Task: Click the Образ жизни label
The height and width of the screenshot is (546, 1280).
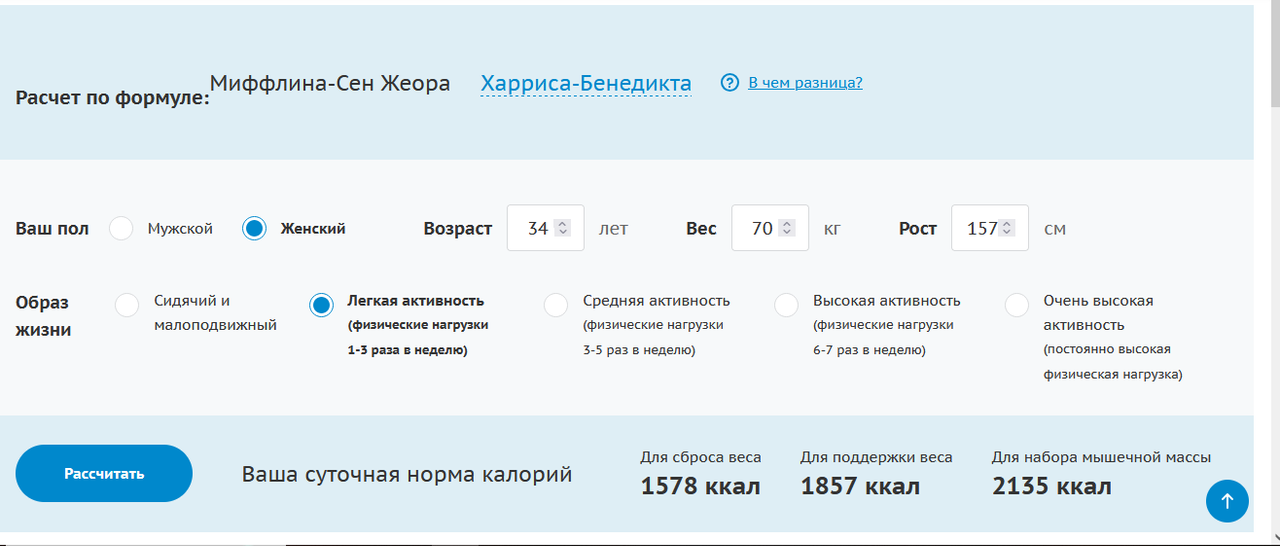Action: (x=43, y=315)
